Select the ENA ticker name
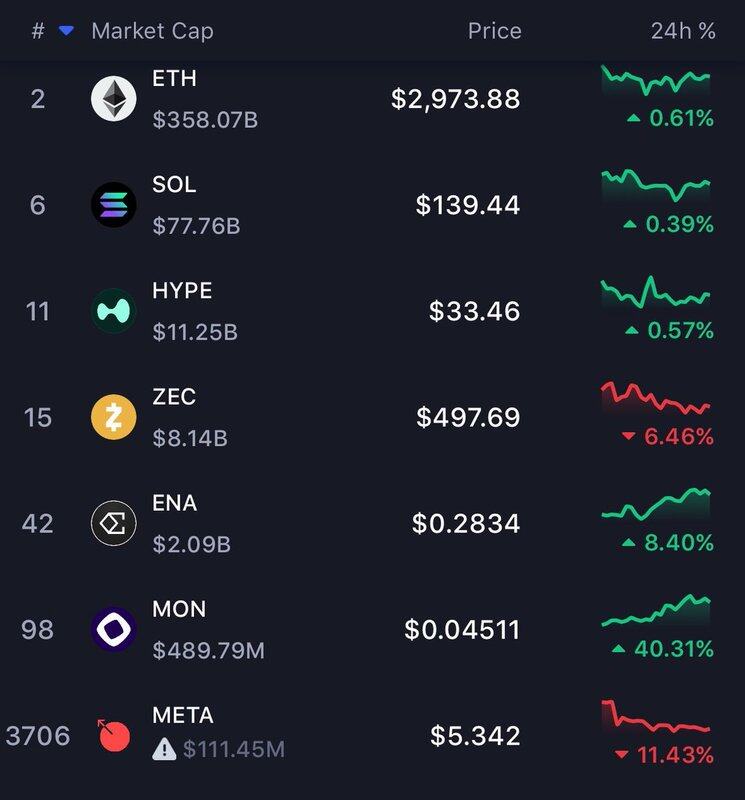 [174, 503]
